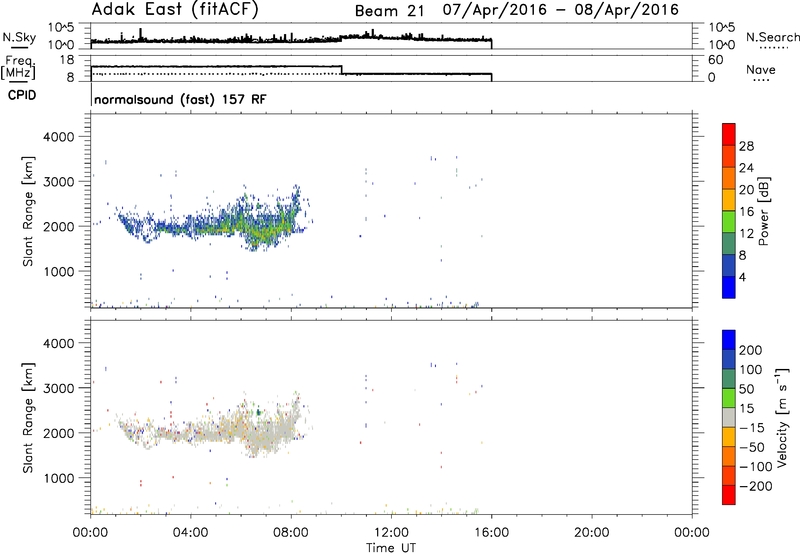
Task: Click the -50 value on the Velocity colorbar
Action: (752, 447)
